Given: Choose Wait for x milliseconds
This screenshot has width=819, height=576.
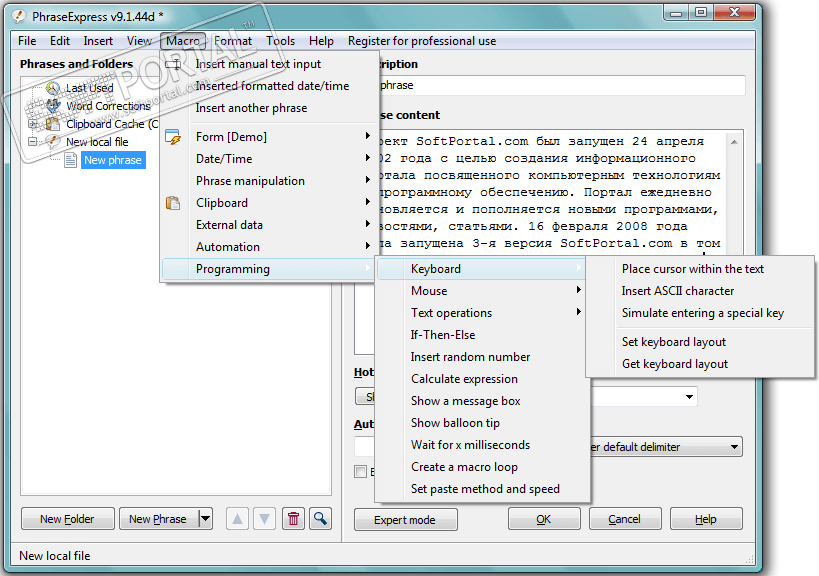Looking at the screenshot, I should click(x=482, y=445).
